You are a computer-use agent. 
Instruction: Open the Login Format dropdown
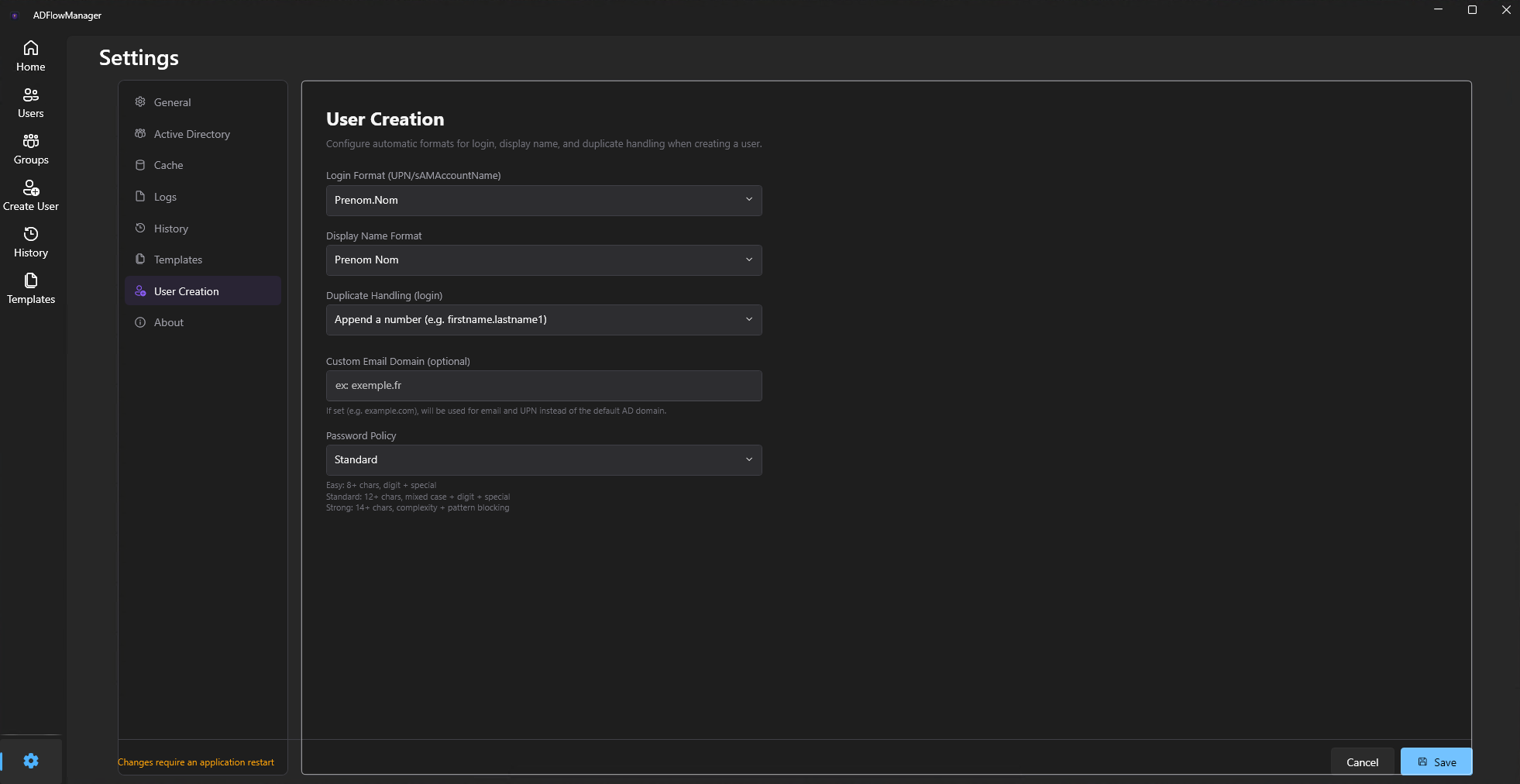click(543, 200)
